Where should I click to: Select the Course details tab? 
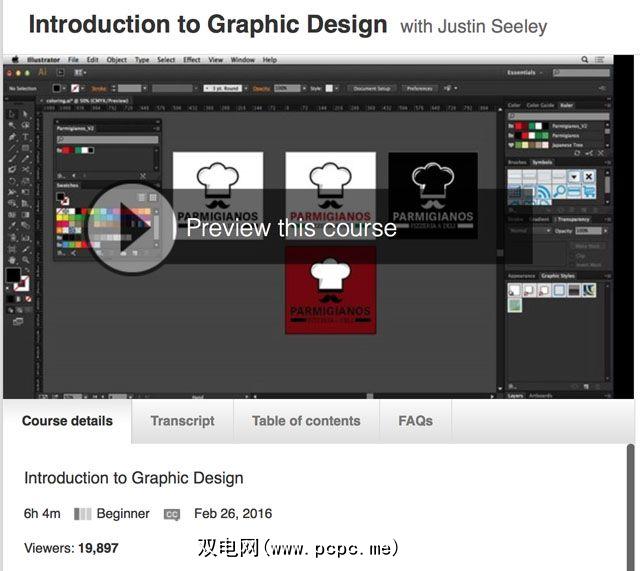(67, 421)
